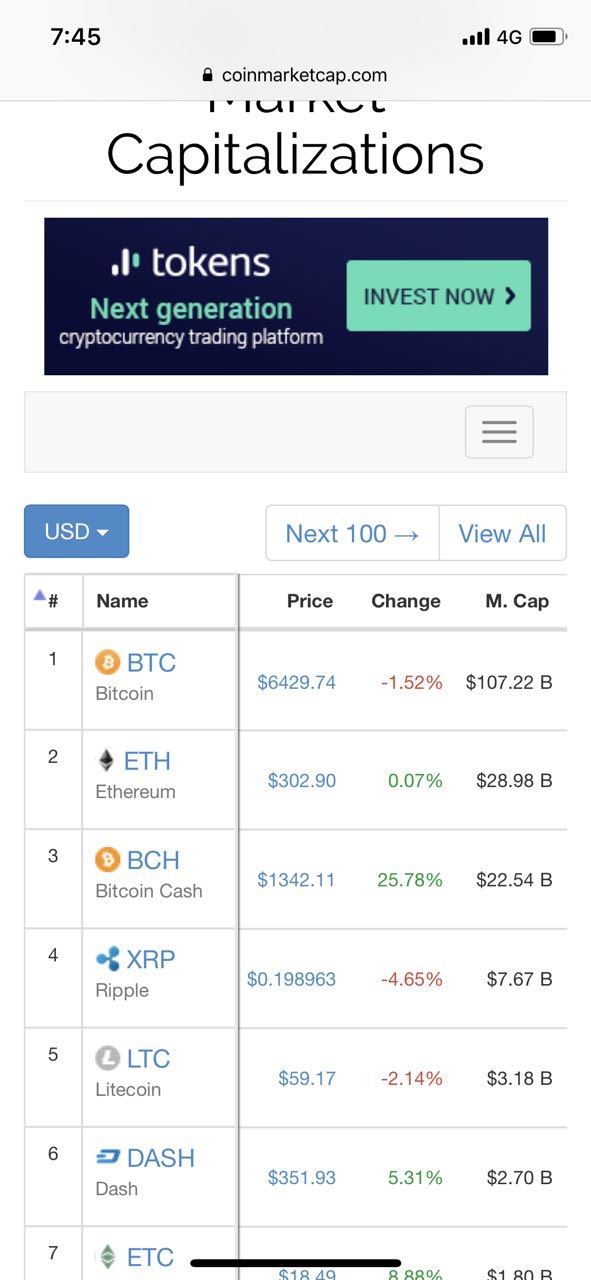Viewport: 591px width, 1280px height.
Task: Sort the table by the Price header
Action: (x=310, y=601)
